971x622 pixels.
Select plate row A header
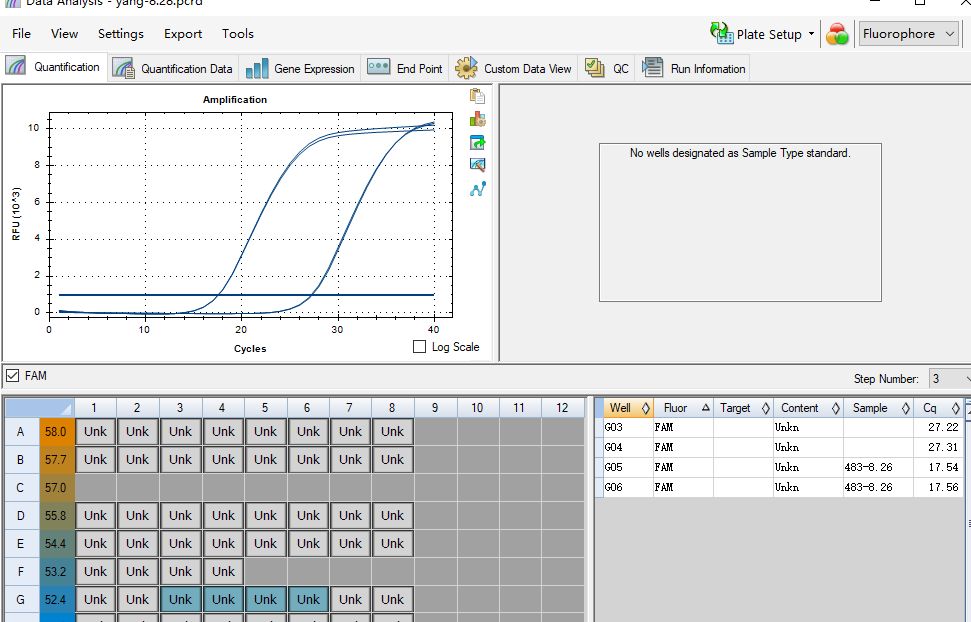[x=20, y=432]
